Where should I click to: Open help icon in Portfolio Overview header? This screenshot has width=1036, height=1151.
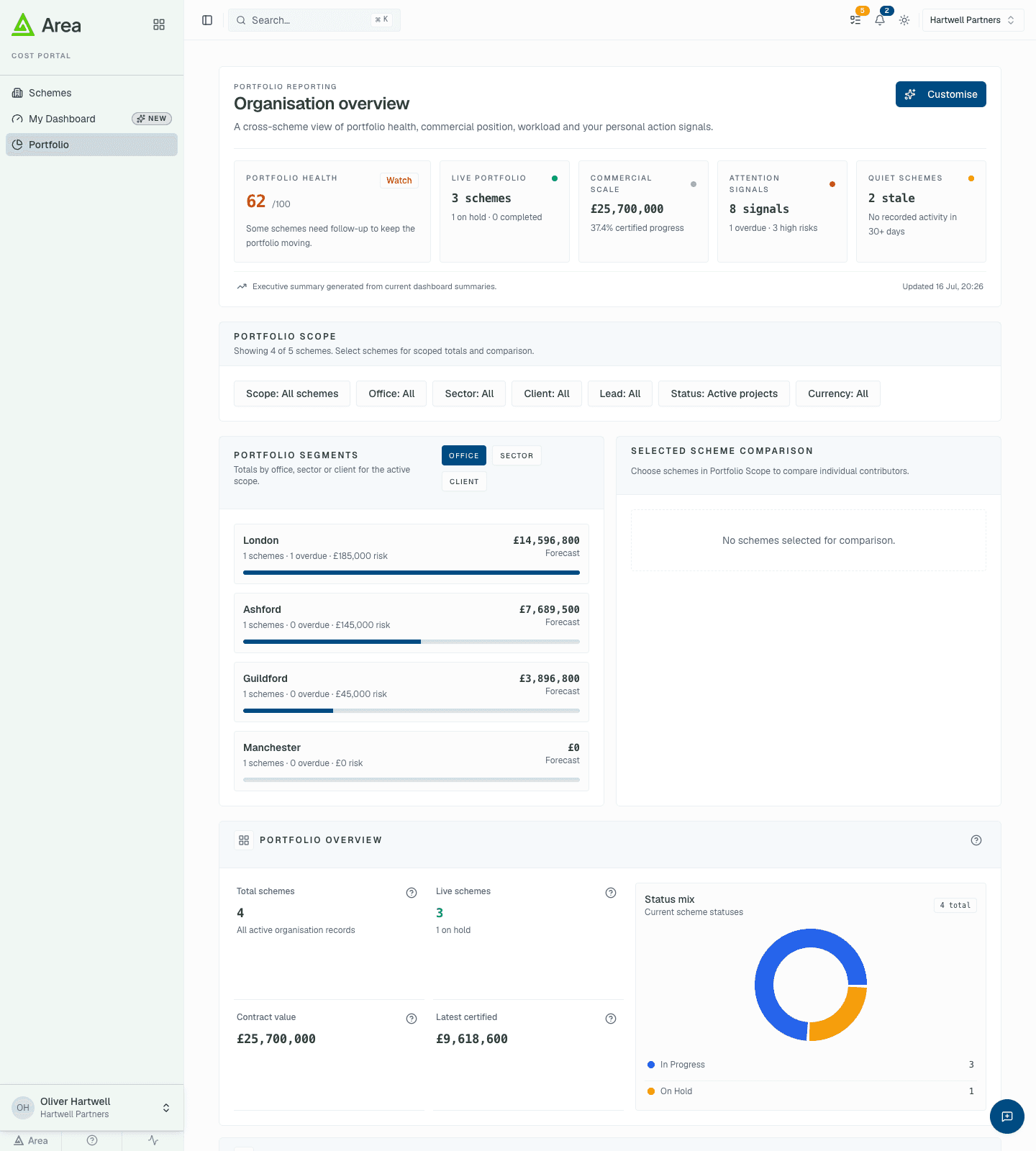pyautogui.click(x=976, y=840)
